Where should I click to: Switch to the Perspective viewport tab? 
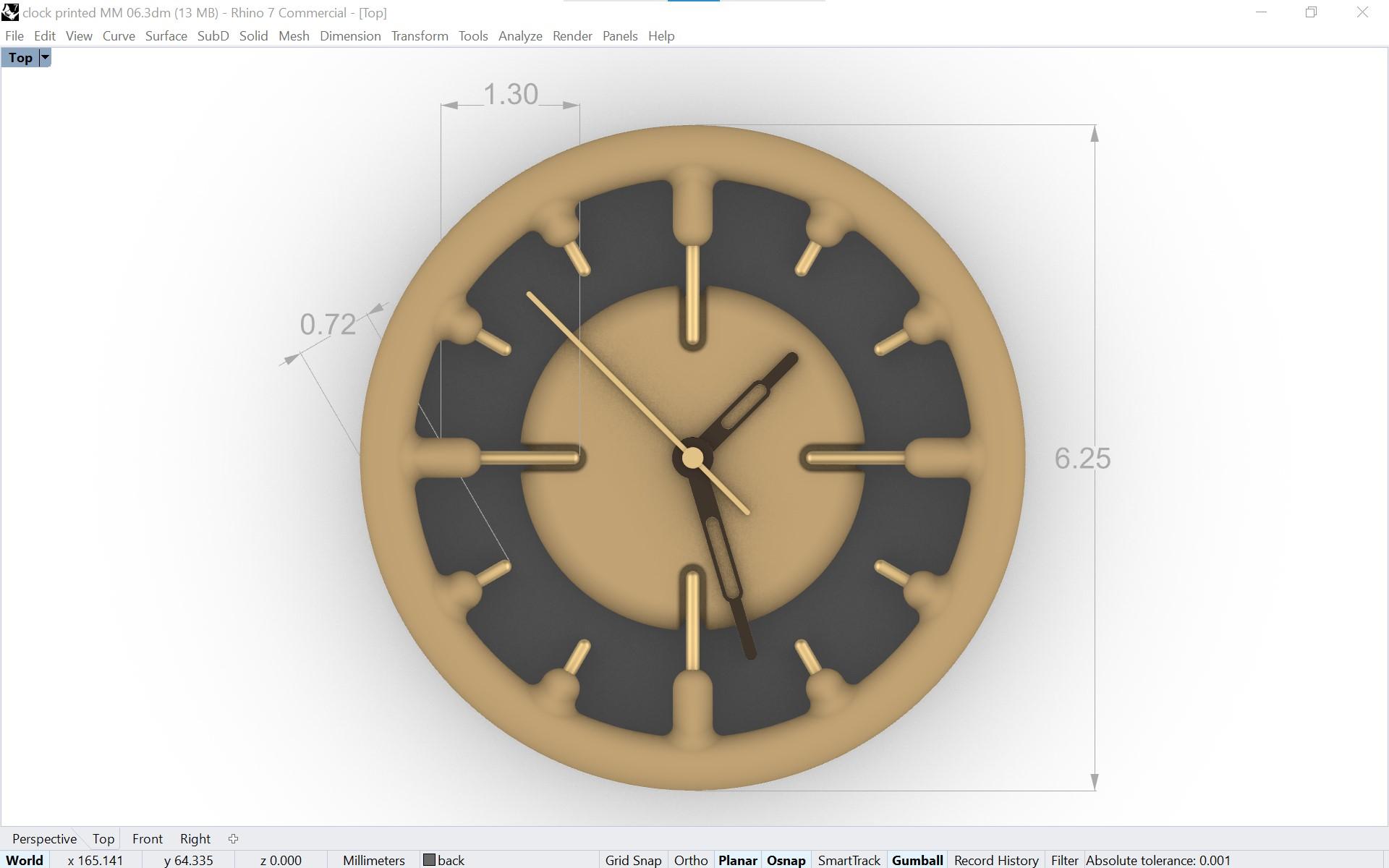(44, 839)
